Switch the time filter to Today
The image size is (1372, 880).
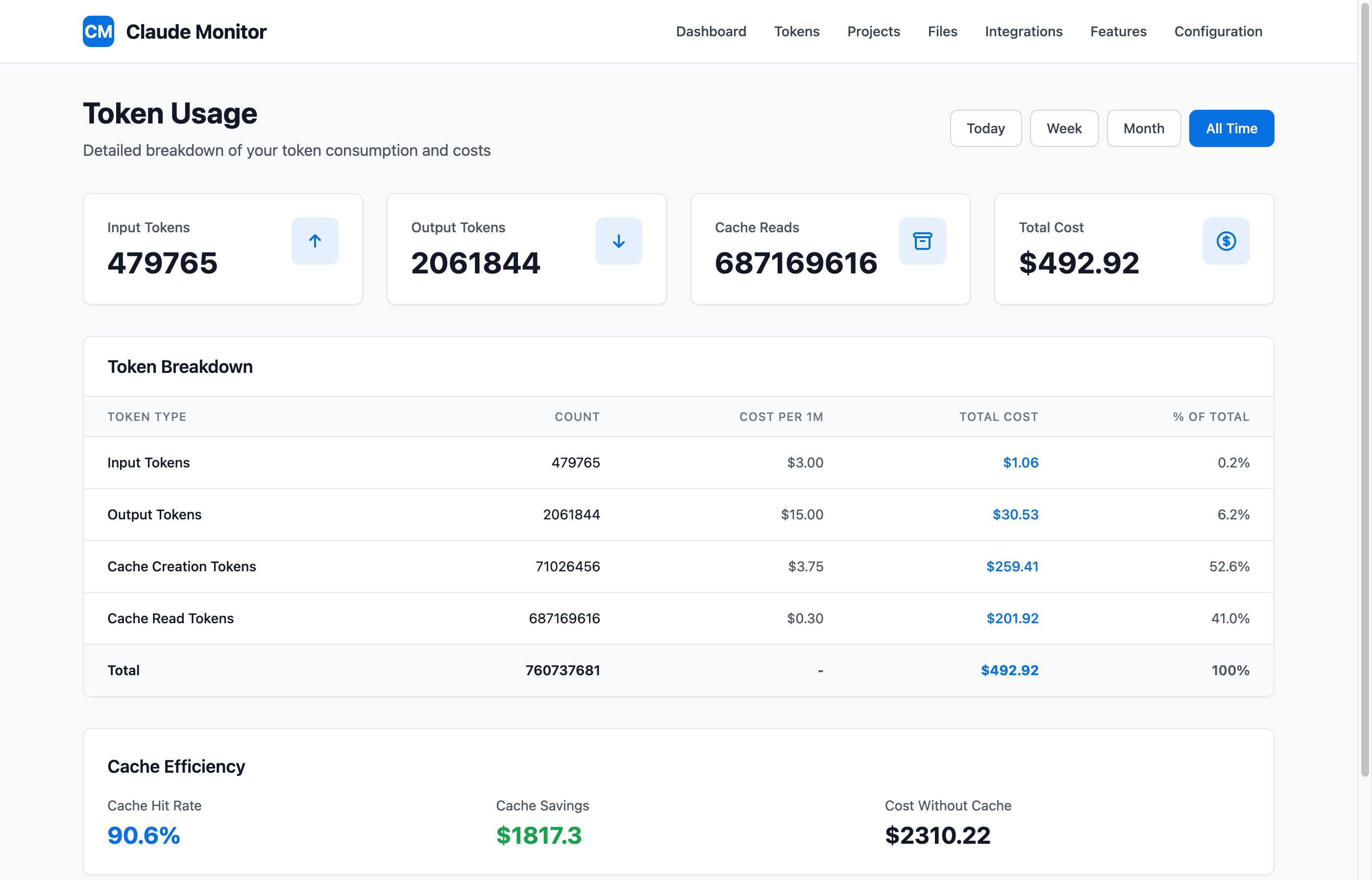(985, 128)
